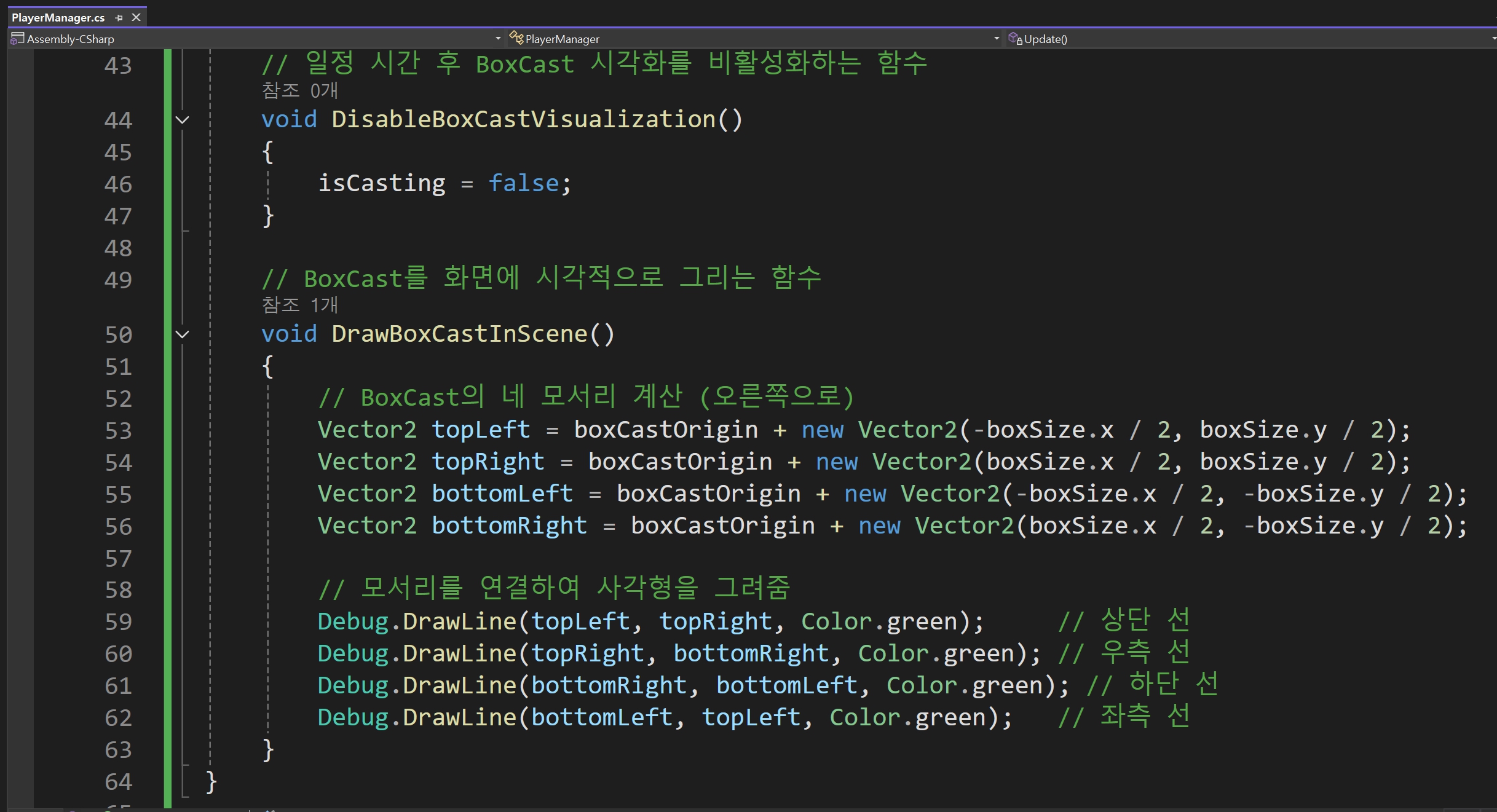The width and height of the screenshot is (1497, 812).
Task: Click the Update() method icon
Action: [x=1015, y=39]
